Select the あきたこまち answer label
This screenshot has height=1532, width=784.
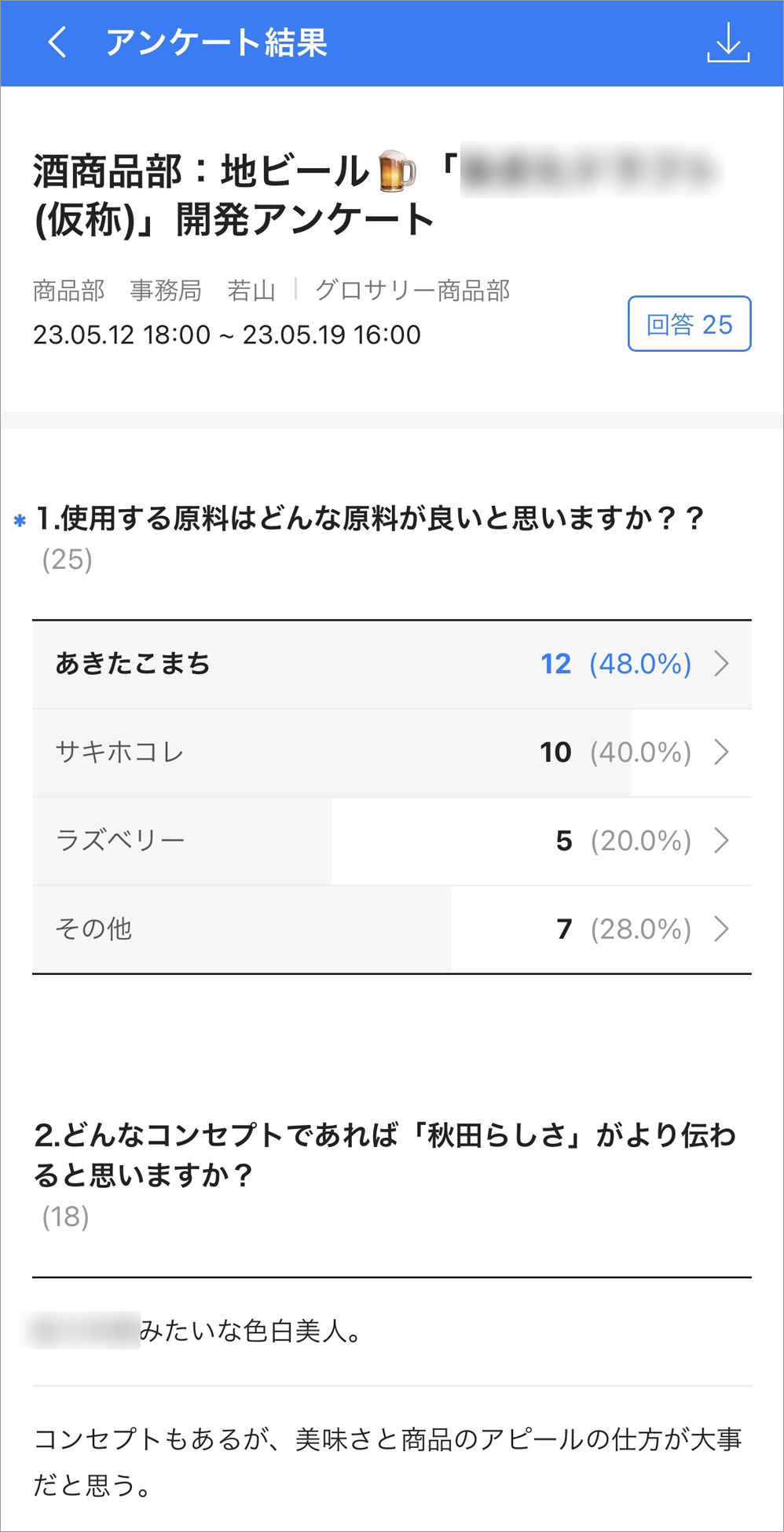[133, 664]
